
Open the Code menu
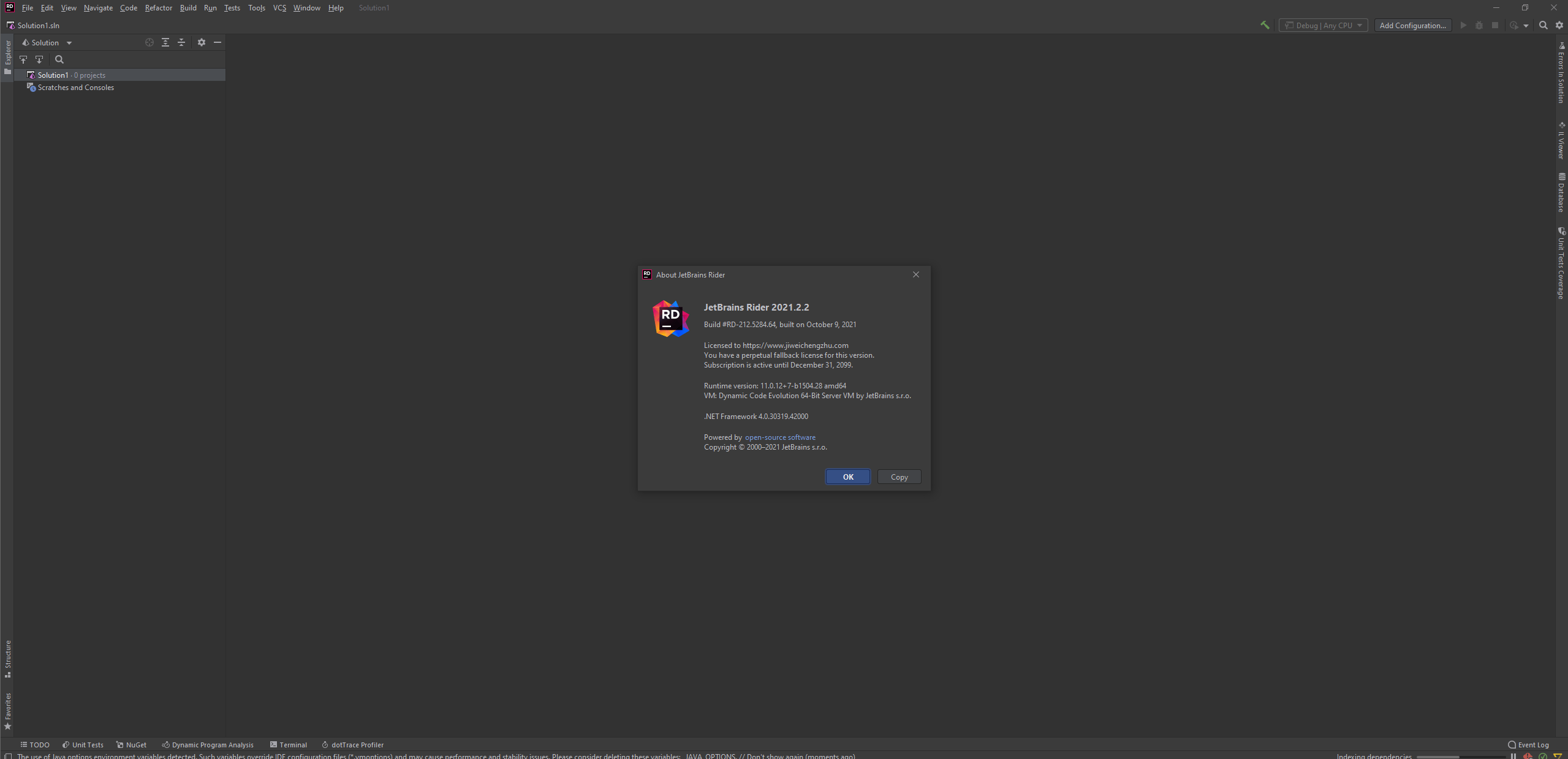(x=129, y=8)
